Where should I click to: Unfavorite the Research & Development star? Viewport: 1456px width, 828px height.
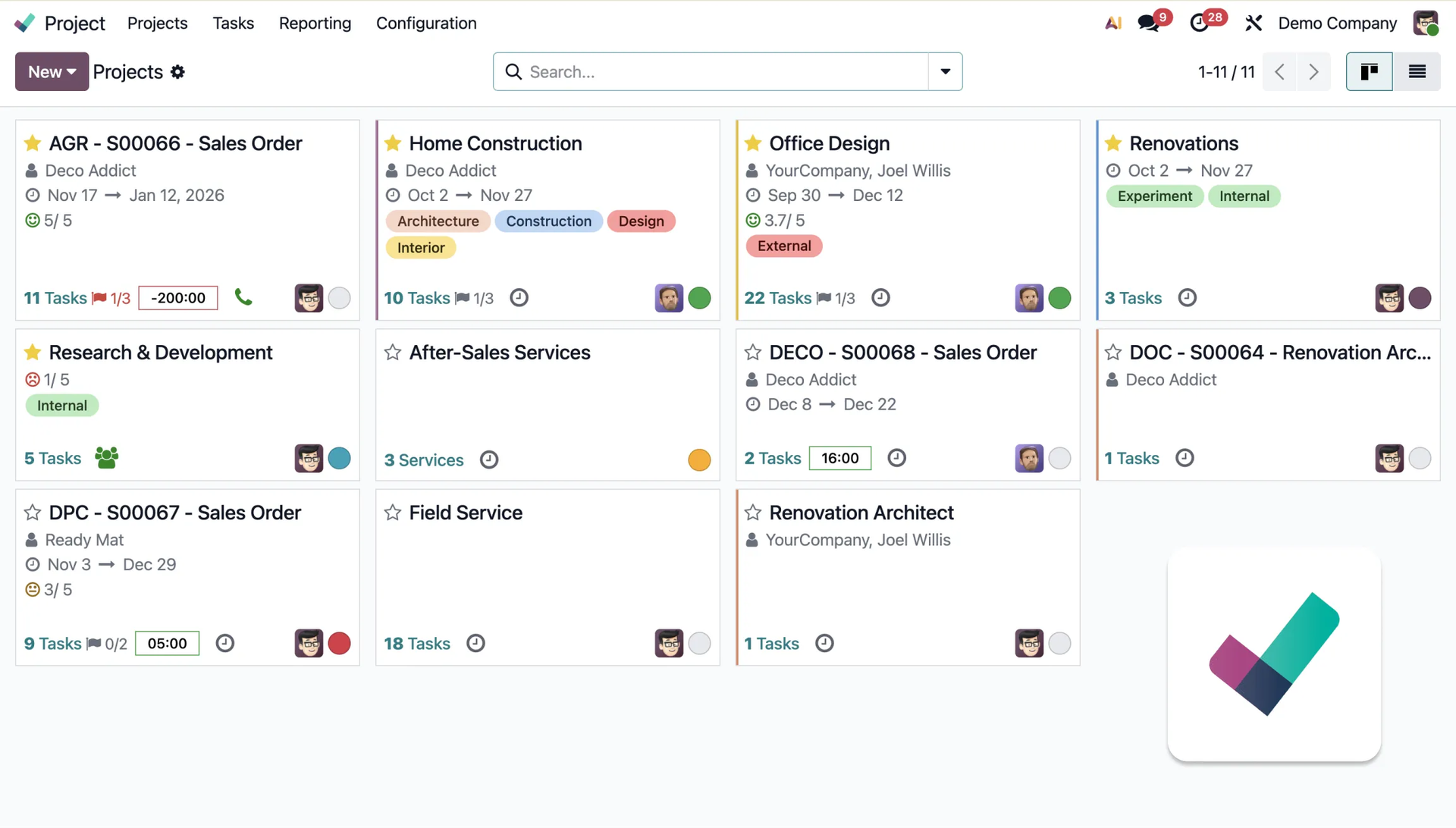(33, 353)
